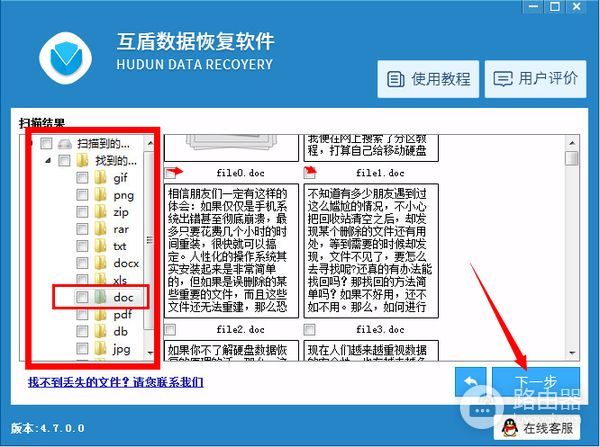600x447 pixels.
Task: Click the docx folder icon
Action: tap(100, 263)
